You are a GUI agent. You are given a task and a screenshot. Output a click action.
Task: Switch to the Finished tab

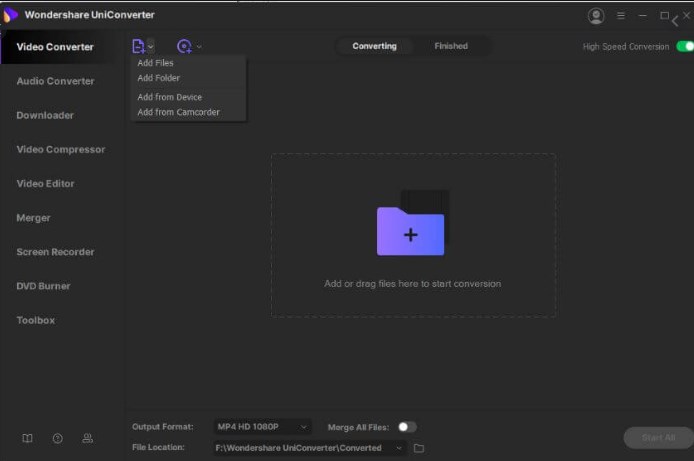point(451,46)
